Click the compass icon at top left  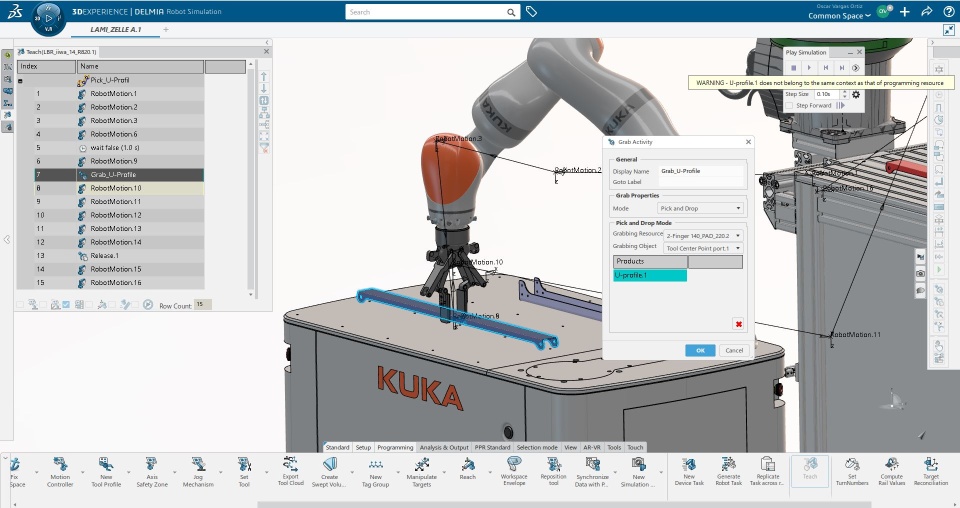pos(47,16)
